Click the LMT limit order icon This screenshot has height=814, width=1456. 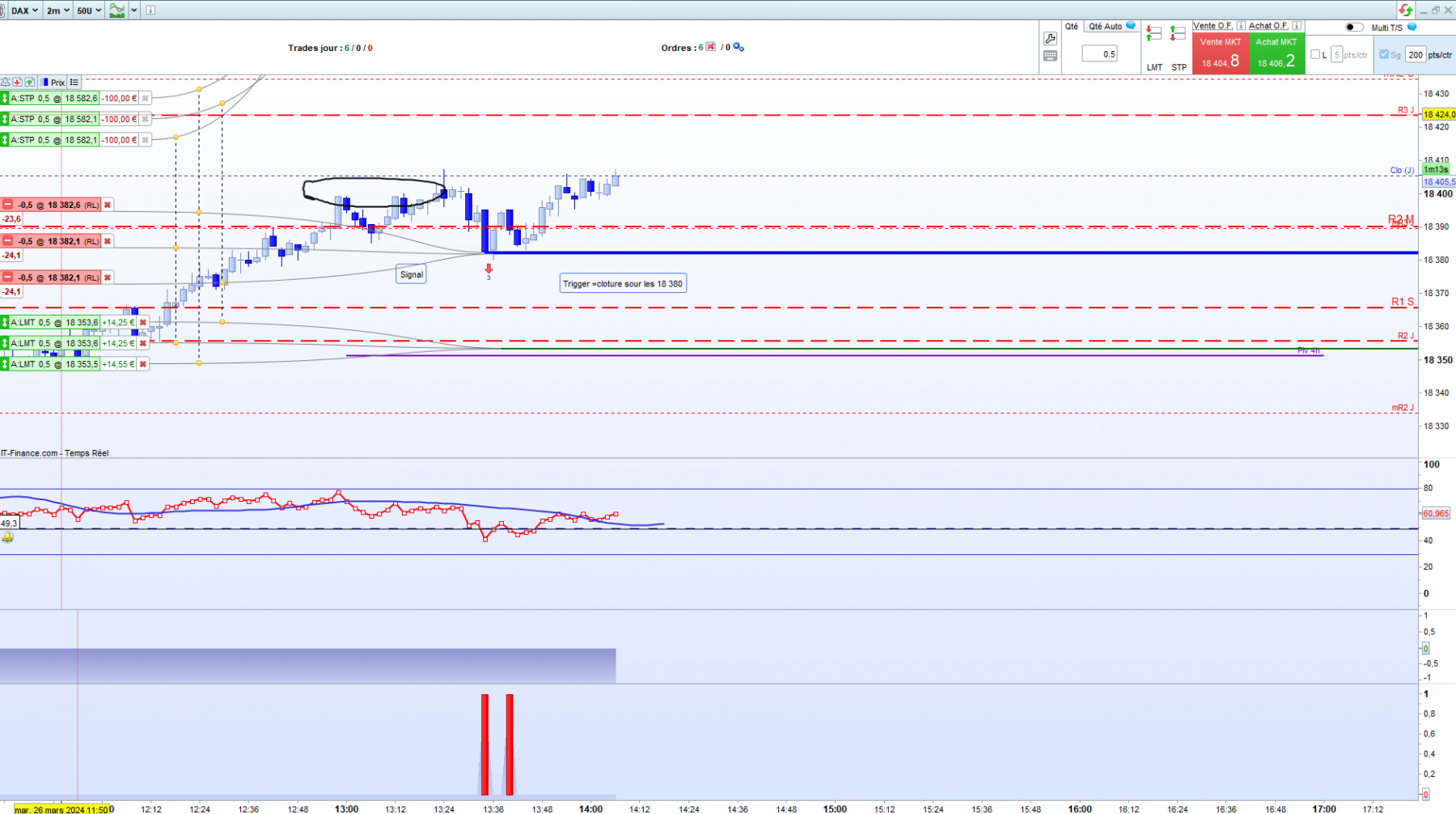1154,34
